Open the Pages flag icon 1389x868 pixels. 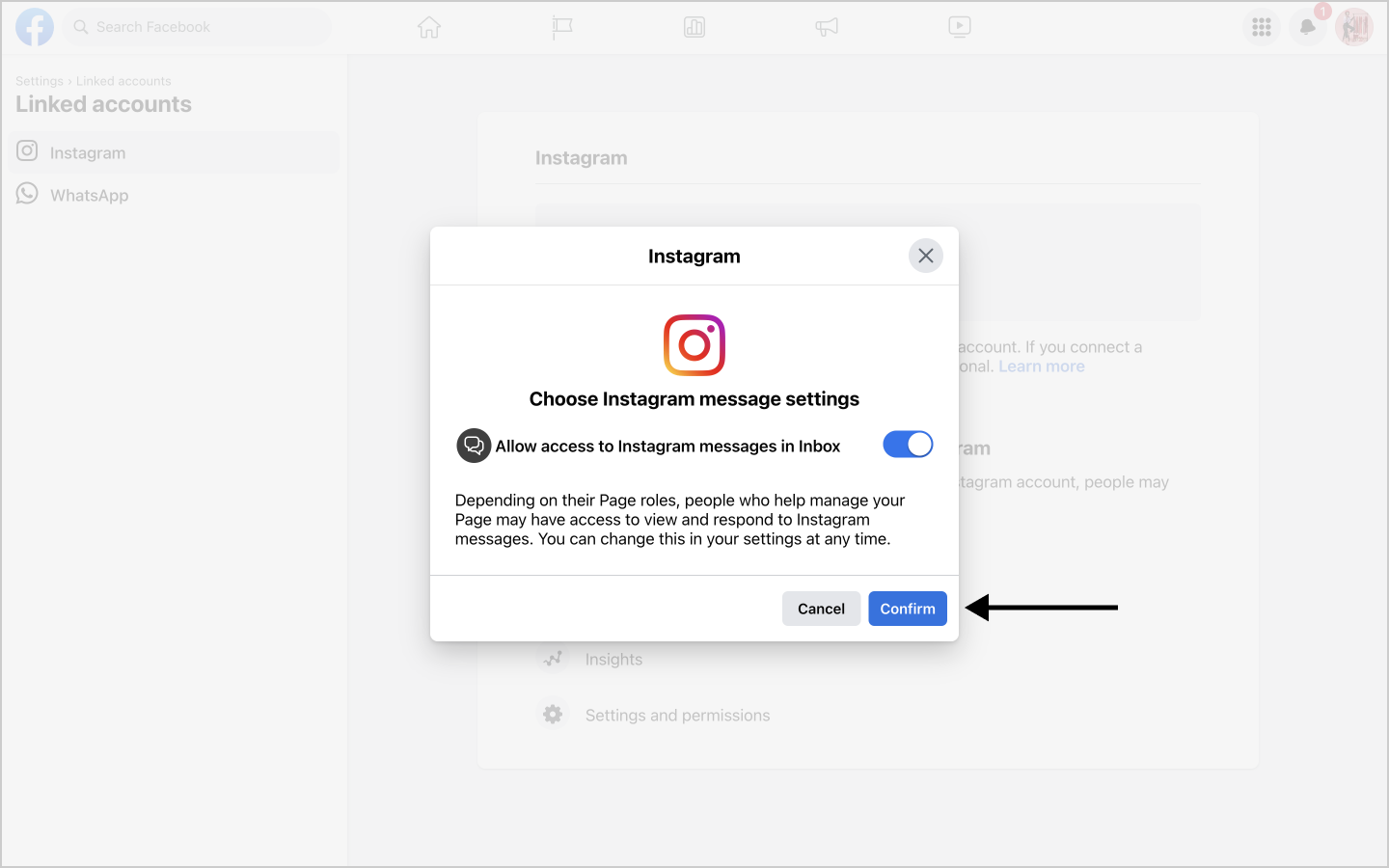tap(562, 27)
